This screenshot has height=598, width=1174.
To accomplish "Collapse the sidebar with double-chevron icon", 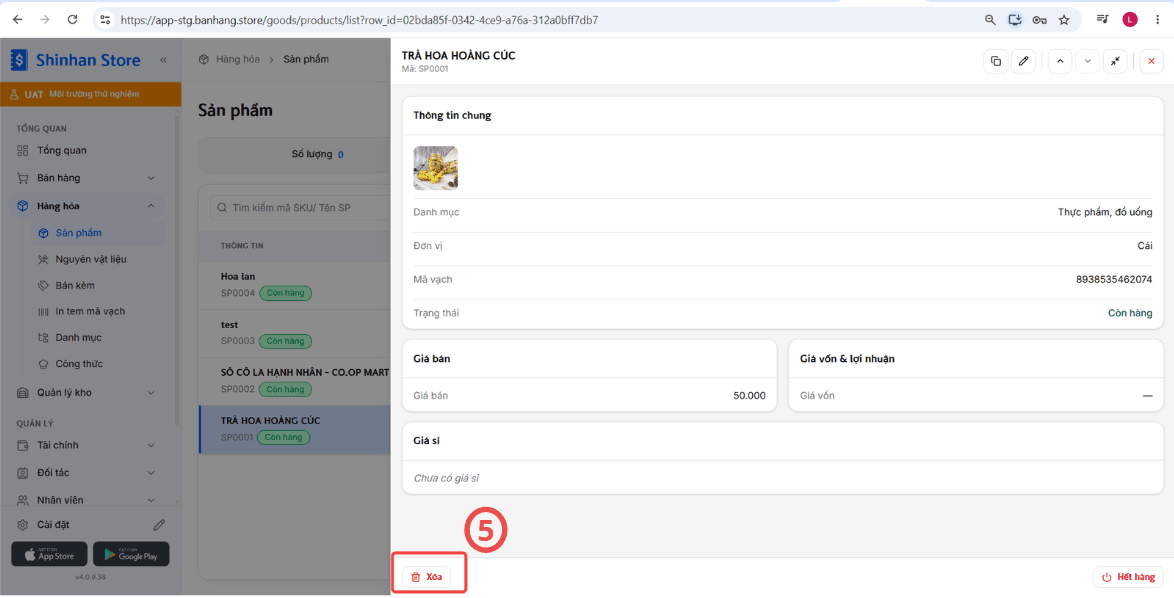I will pyautogui.click(x=163, y=60).
